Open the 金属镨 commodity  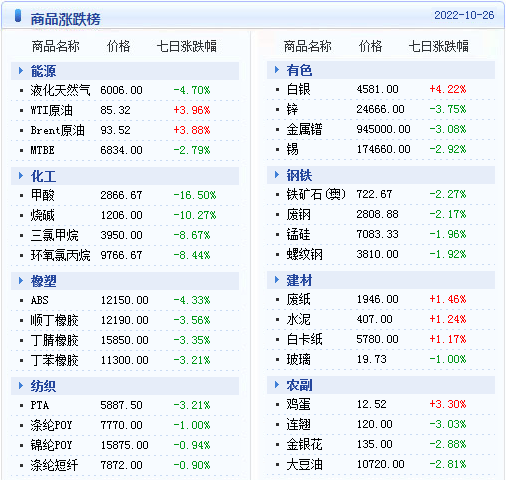click(x=304, y=129)
